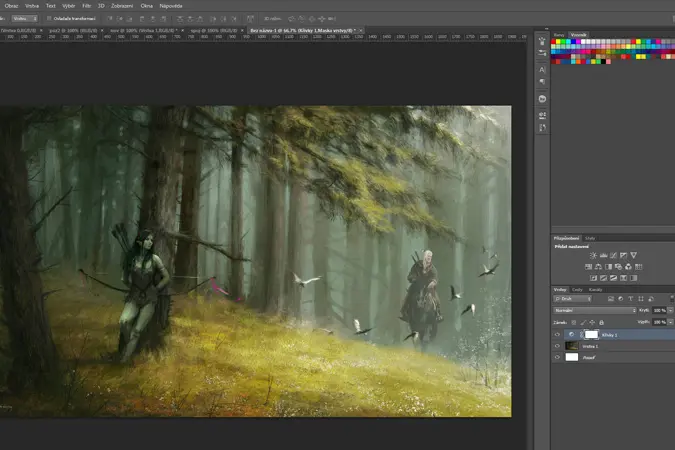675x450 pixels.
Task: Add a Vibrance adjustment (triangle icon)
Action: pos(634,255)
